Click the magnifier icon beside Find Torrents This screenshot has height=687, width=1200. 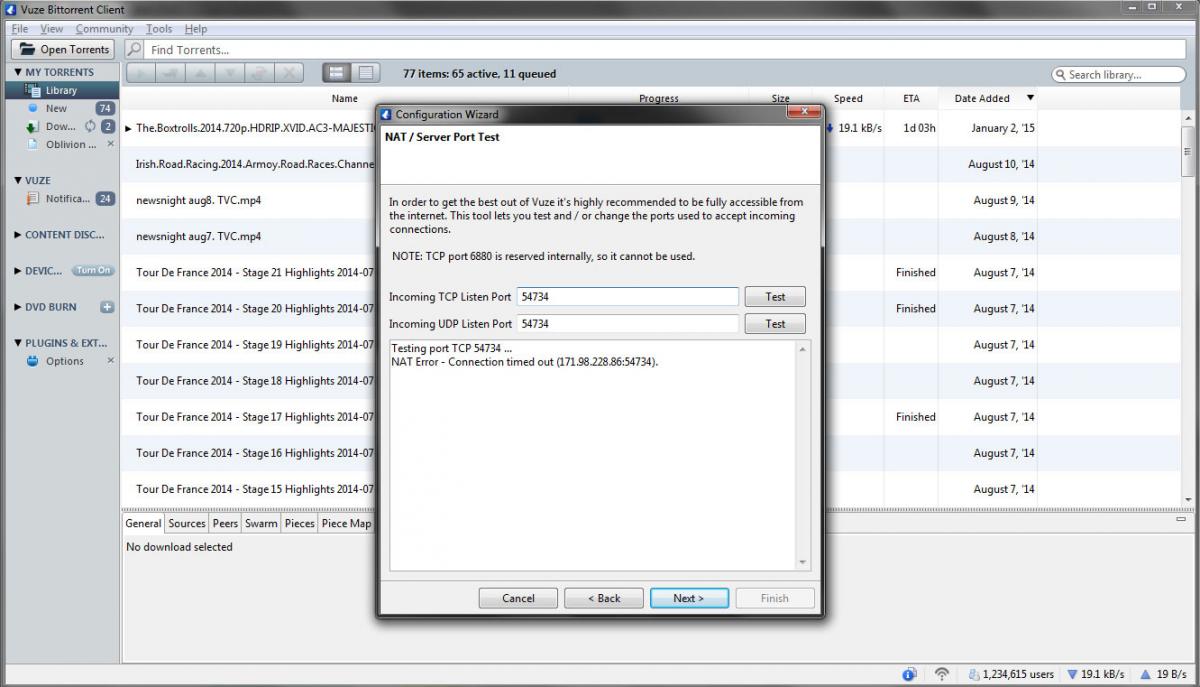click(x=134, y=49)
